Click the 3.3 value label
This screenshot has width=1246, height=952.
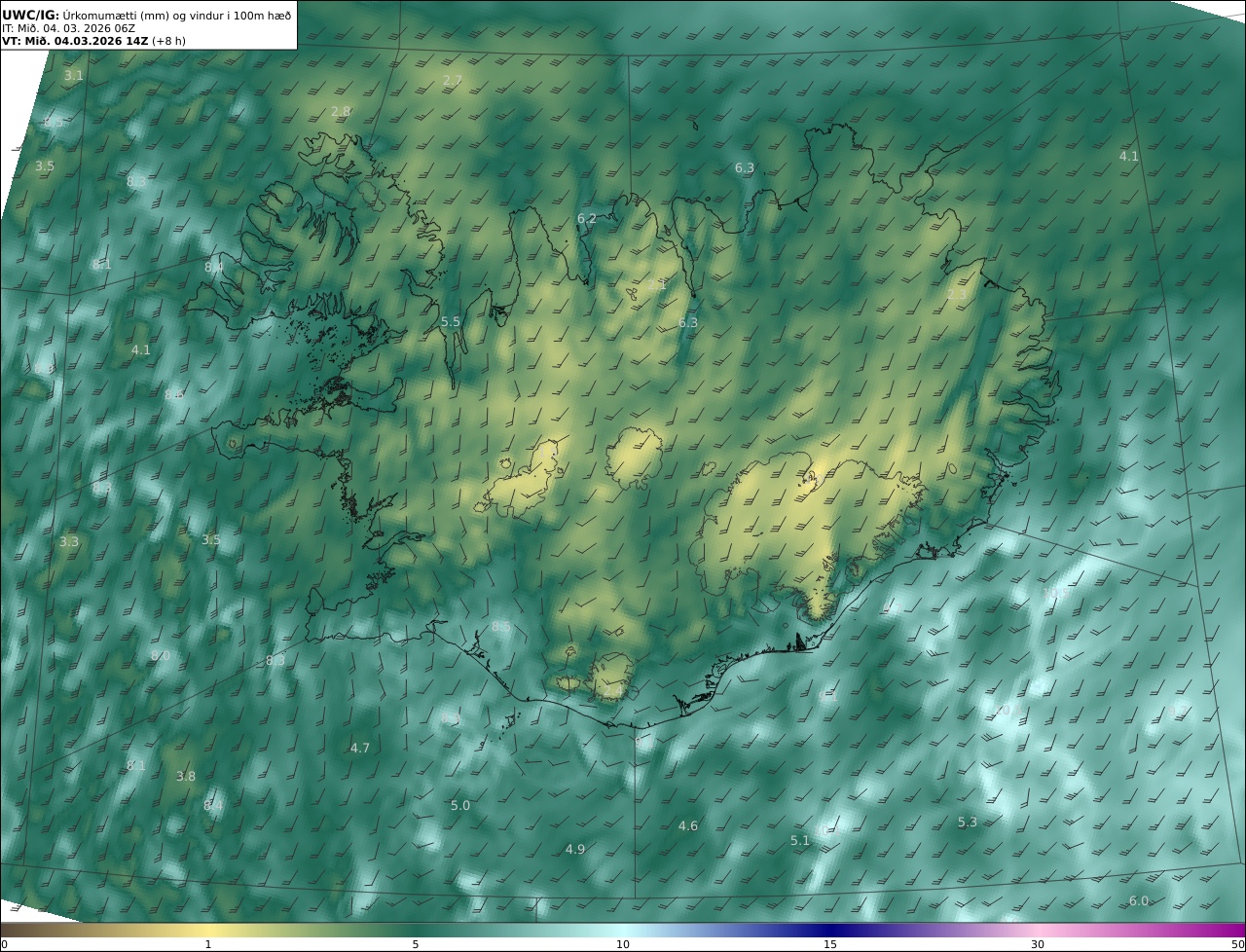(69, 541)
